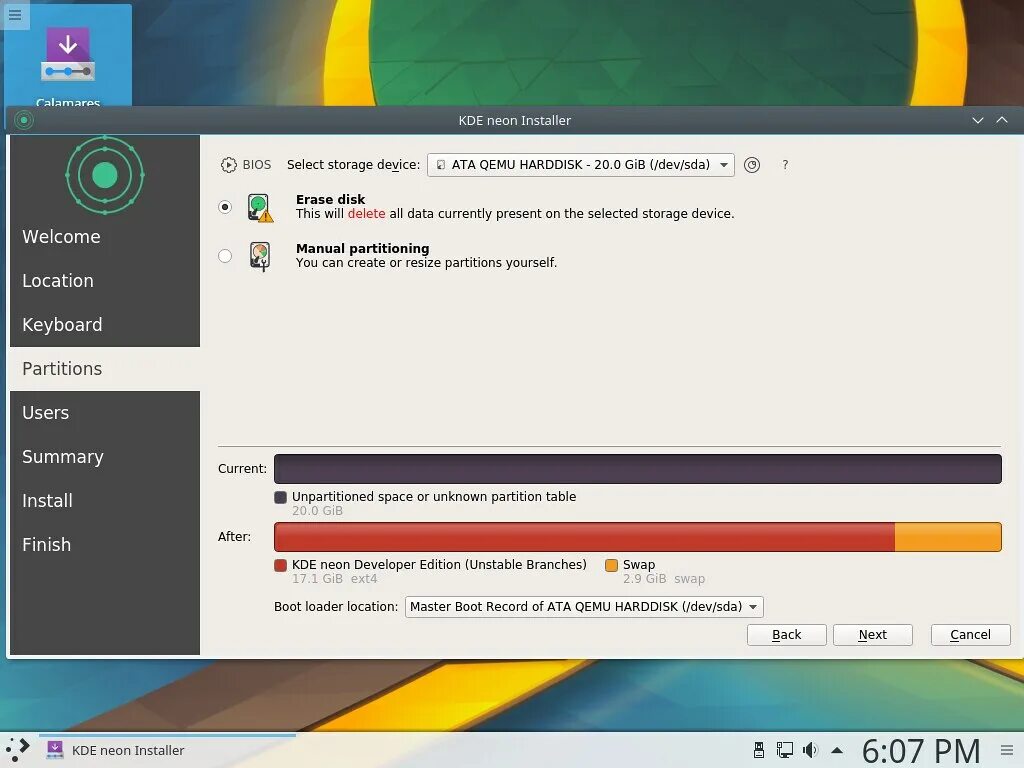Click the KDE neon logo in sidebar
Viewport: 1024px width, 768px height.
coord(104,175)
